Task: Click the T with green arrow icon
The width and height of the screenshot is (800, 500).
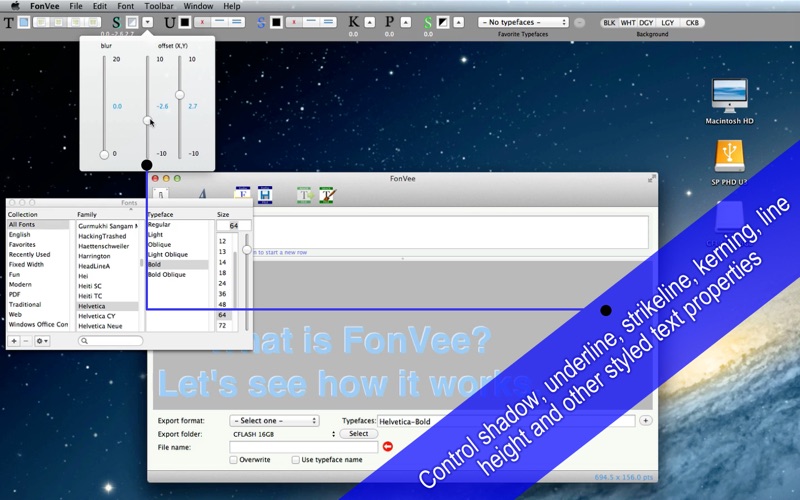Action: (x=305, y=195)
